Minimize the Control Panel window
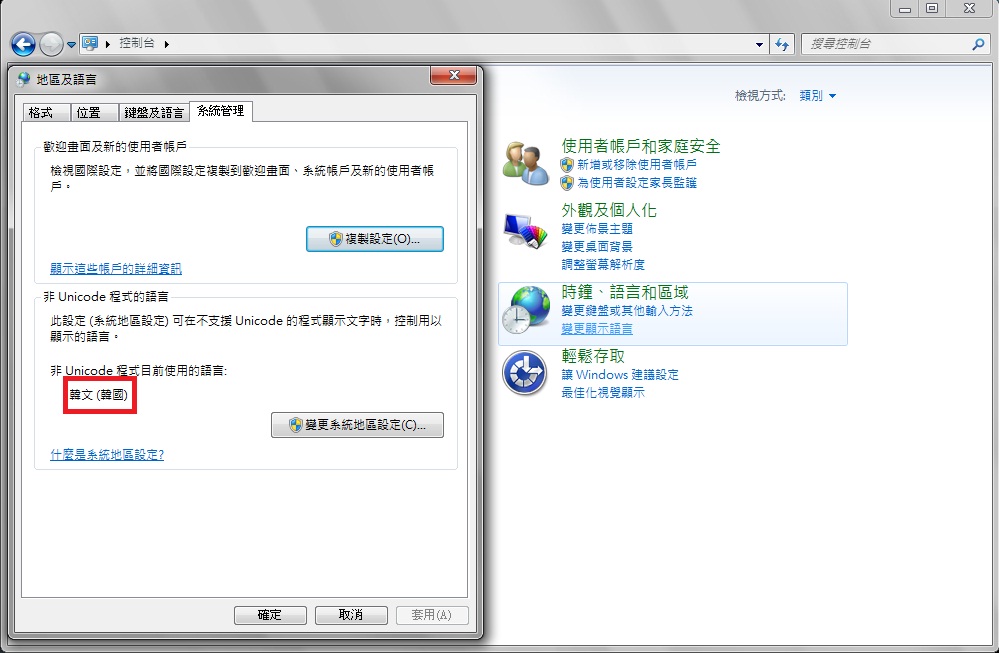The width and height of the screenshot is (999, 653). (x=904, y=9)
